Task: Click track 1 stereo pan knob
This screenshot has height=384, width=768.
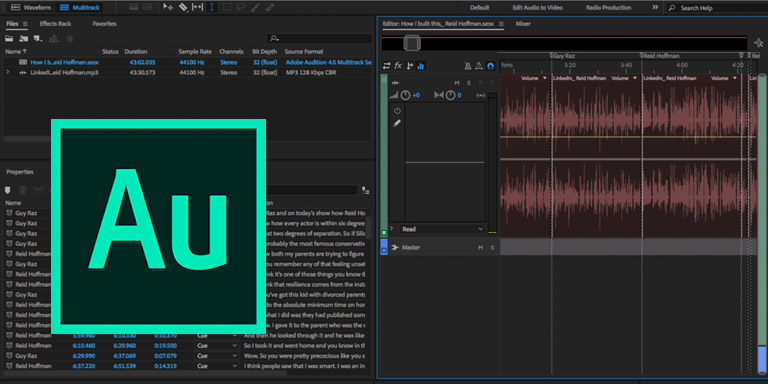Action: [x=450, y=95]
